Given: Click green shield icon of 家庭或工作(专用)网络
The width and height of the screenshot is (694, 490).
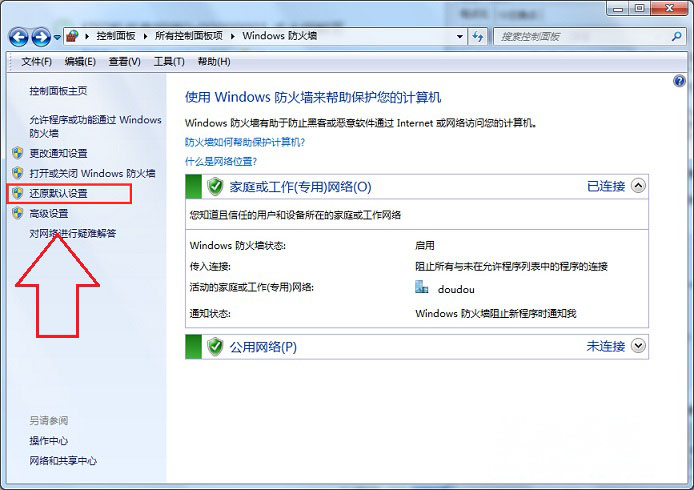Looking at the screenshot, I should (215, 186).
